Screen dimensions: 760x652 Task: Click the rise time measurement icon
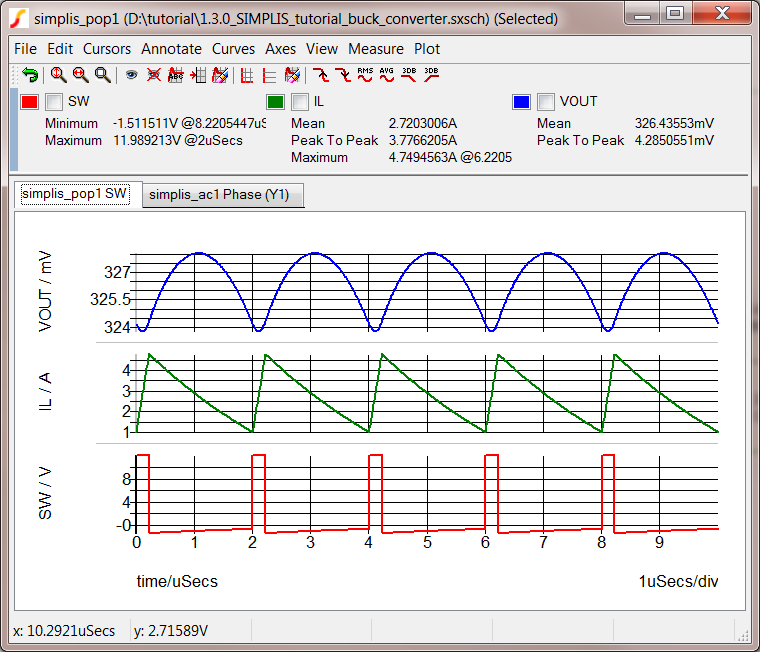tap(320, 75)
